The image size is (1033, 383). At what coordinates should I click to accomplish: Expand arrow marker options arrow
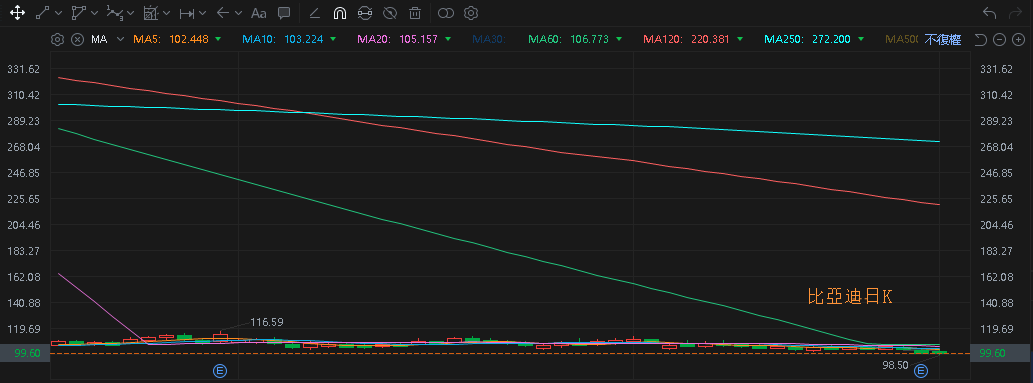[238, 13]
